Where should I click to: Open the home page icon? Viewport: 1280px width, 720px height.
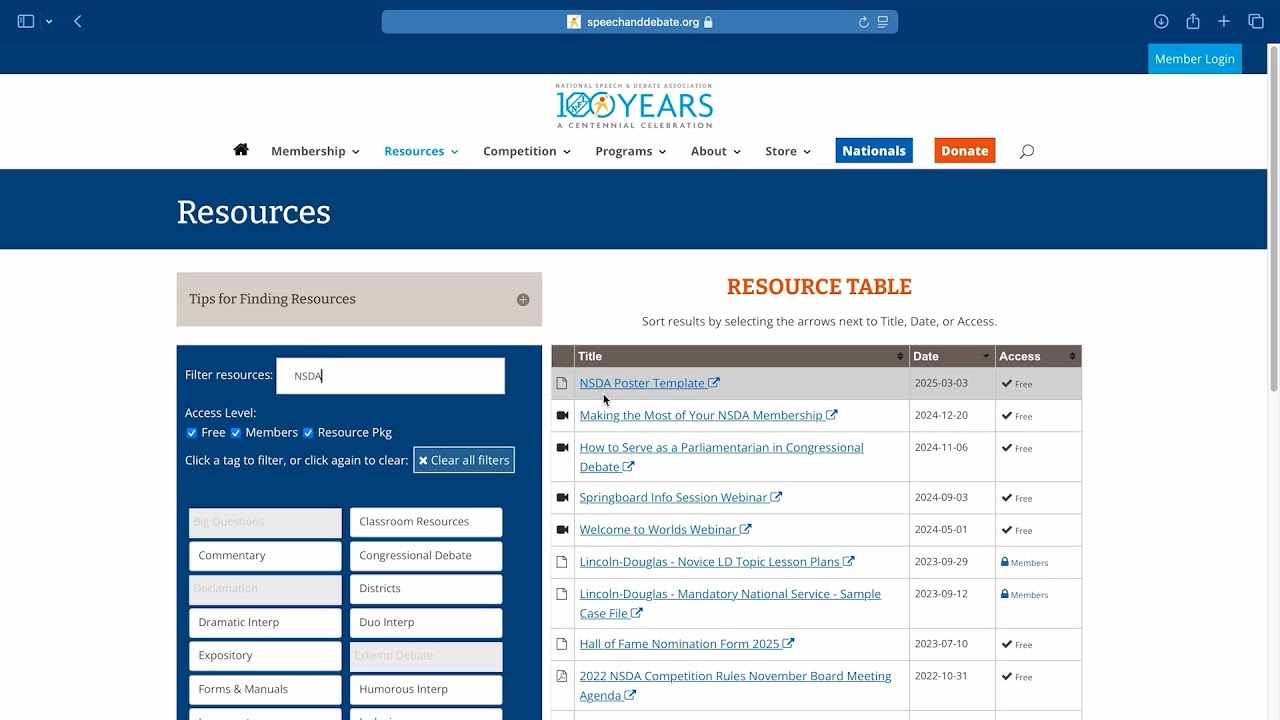241,150
